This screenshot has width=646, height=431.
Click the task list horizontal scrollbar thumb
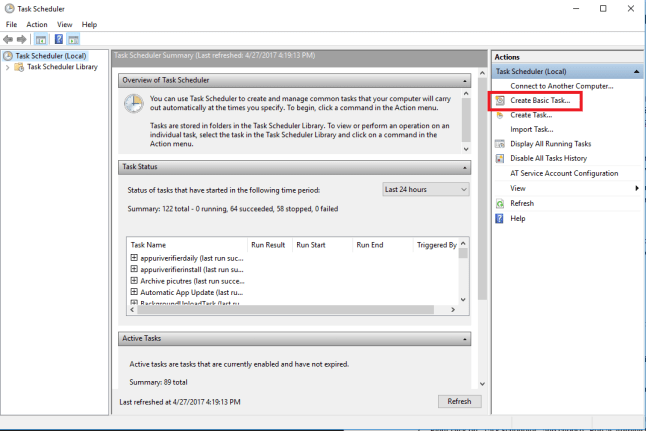tap(286, 309)
